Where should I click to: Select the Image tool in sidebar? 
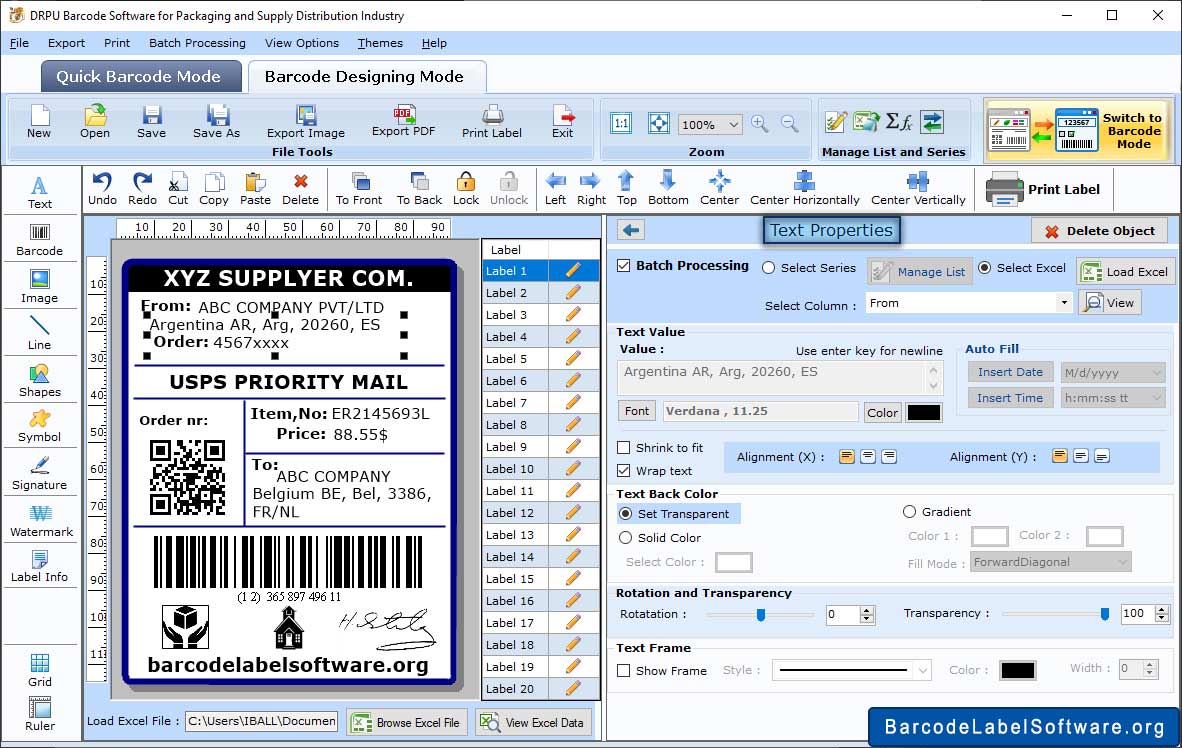(x=39, y=287)
